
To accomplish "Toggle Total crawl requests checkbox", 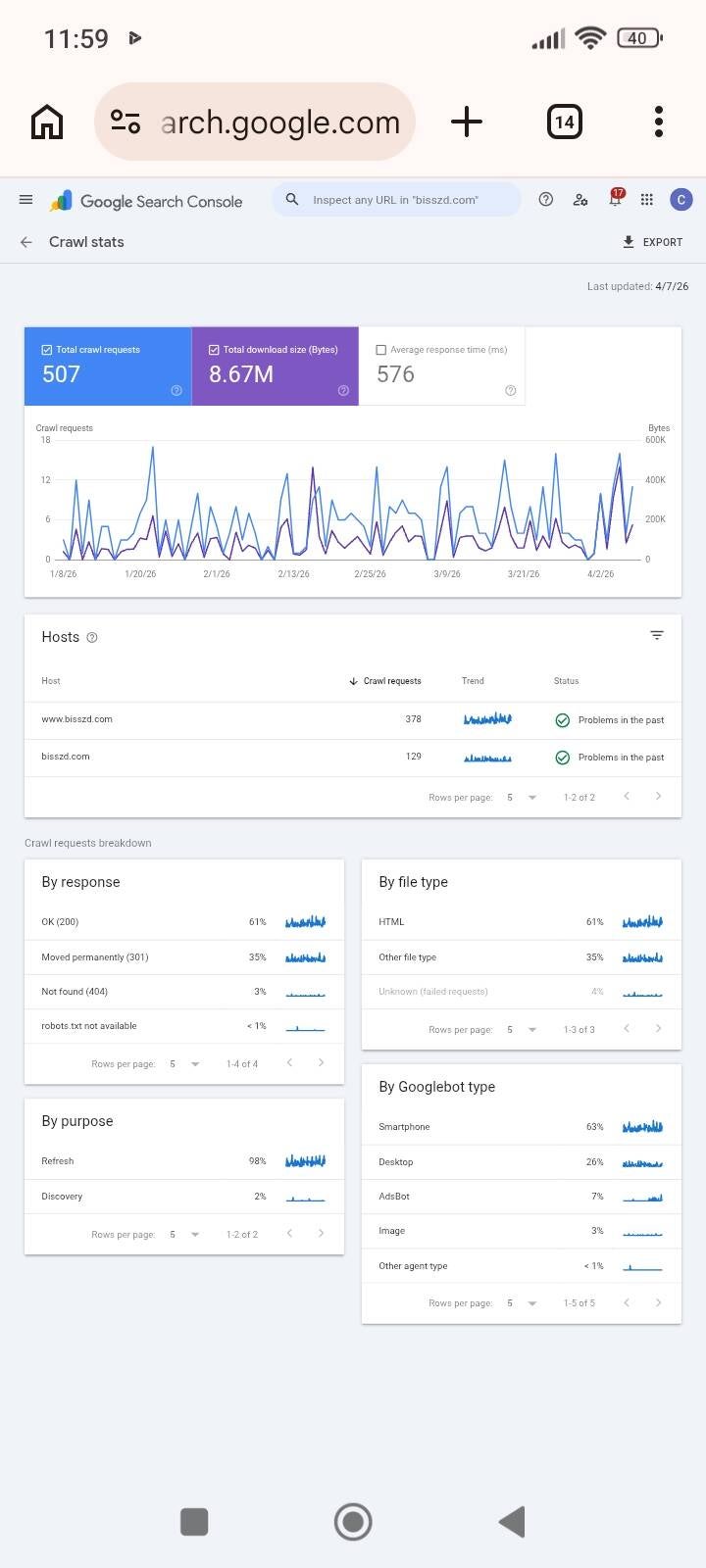I will point(47,350).
